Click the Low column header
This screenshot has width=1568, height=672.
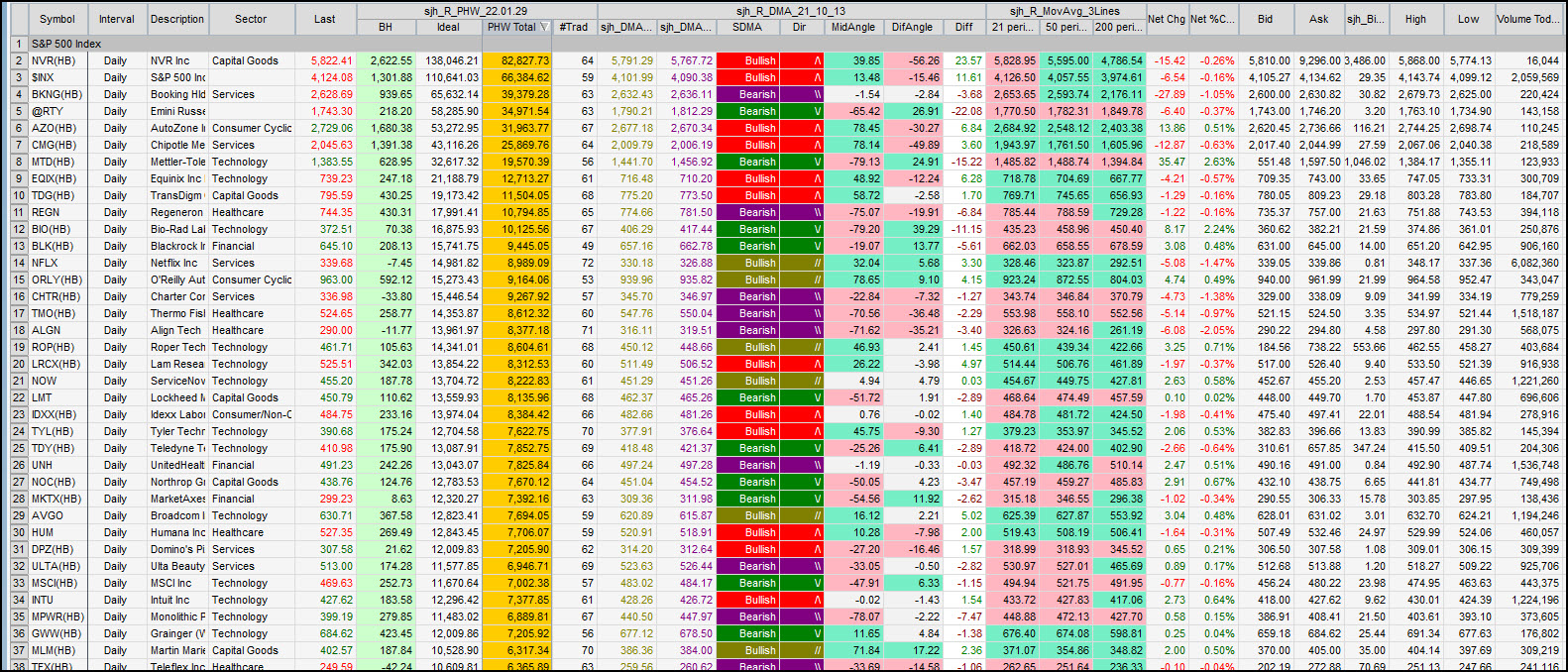(x=1469, y=19)
